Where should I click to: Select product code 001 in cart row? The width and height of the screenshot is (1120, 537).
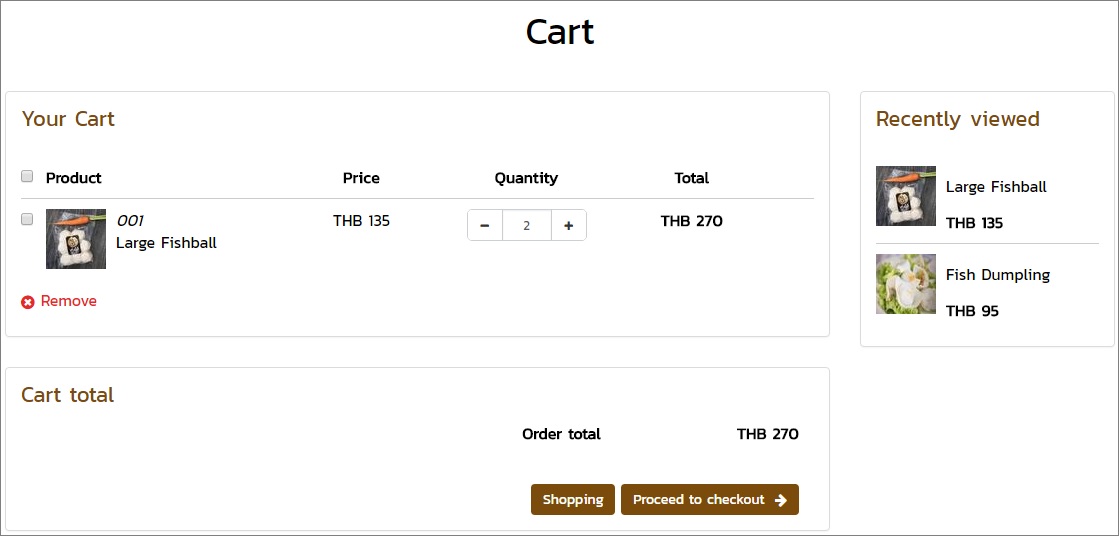(x=130, y=221)
